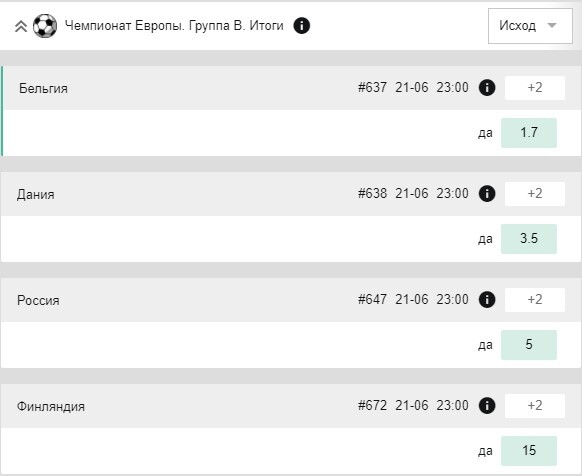This screenshot has width=582, height=476.
Task: Pick odds 15 for Финляндия
Action: coord(529,451)
